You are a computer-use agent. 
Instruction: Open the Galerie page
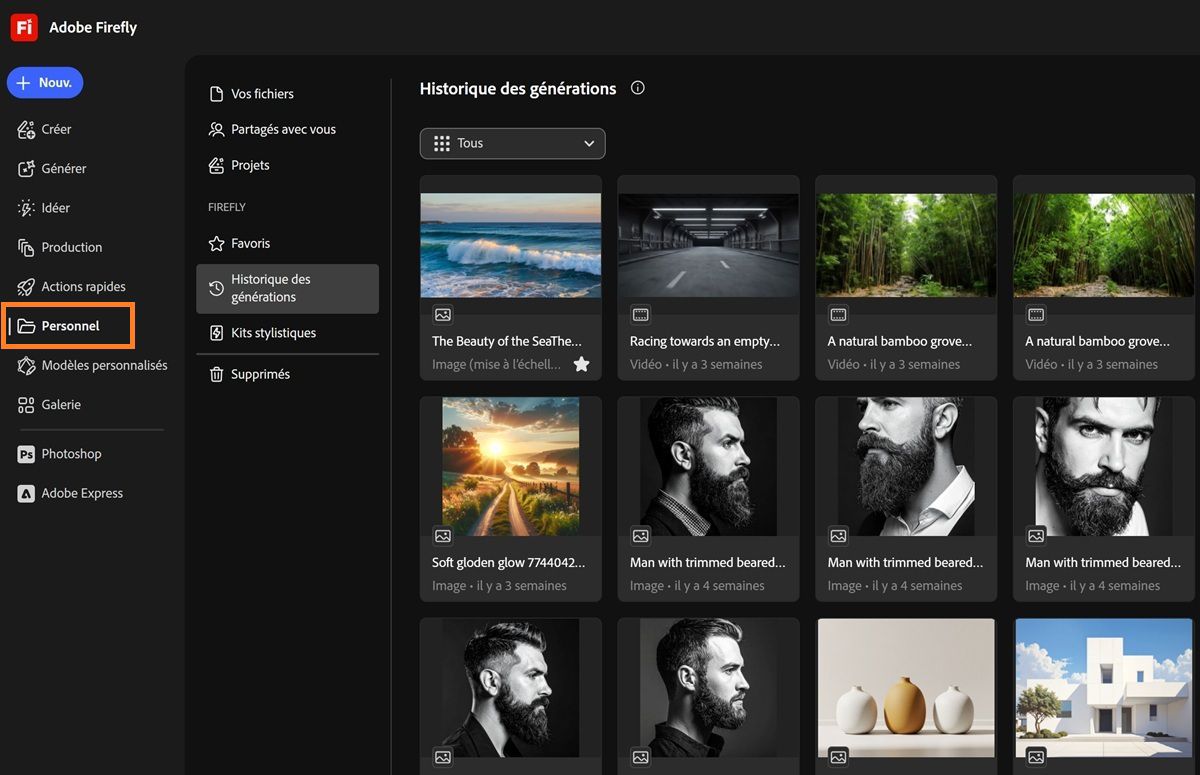pyautogui.click(x=61, y=404)
